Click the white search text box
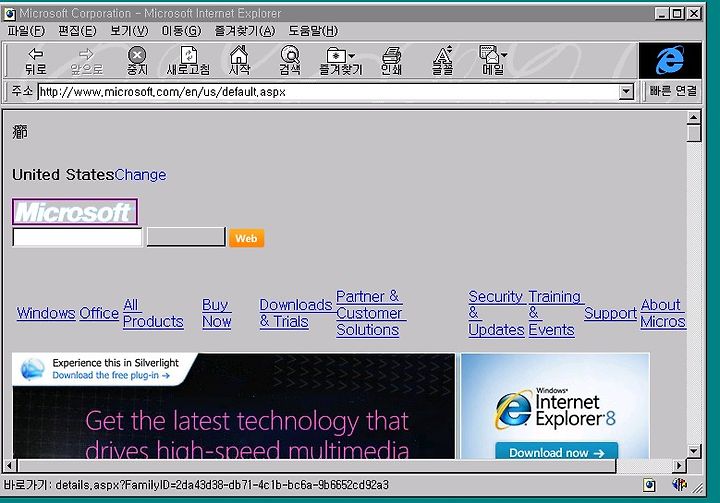 click(78, 237)
